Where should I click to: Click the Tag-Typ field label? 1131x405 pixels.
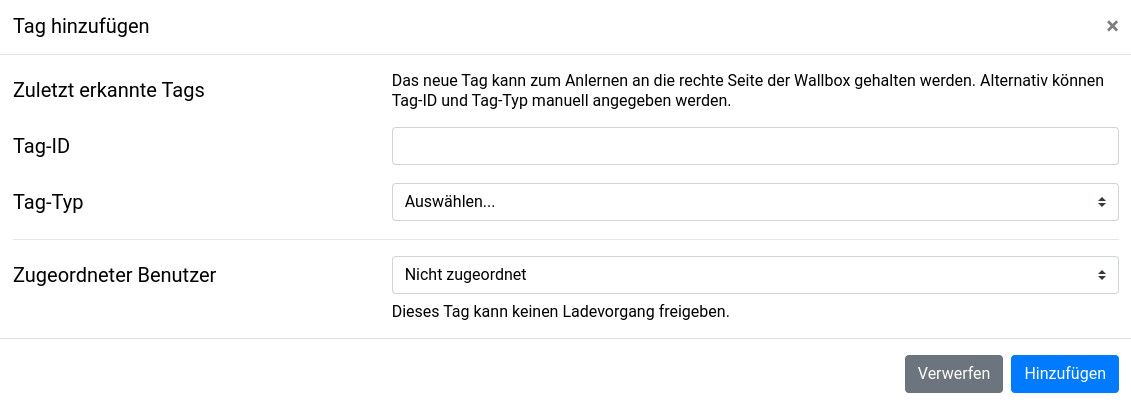pyautogui.click(x=48, y=202)
